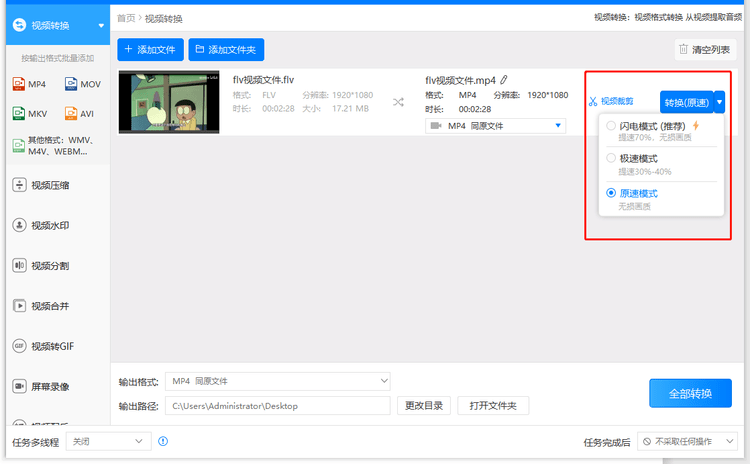The image size is (750, 464).
Task: Click the source size value 17.21 MB
Action: (350, 109)
